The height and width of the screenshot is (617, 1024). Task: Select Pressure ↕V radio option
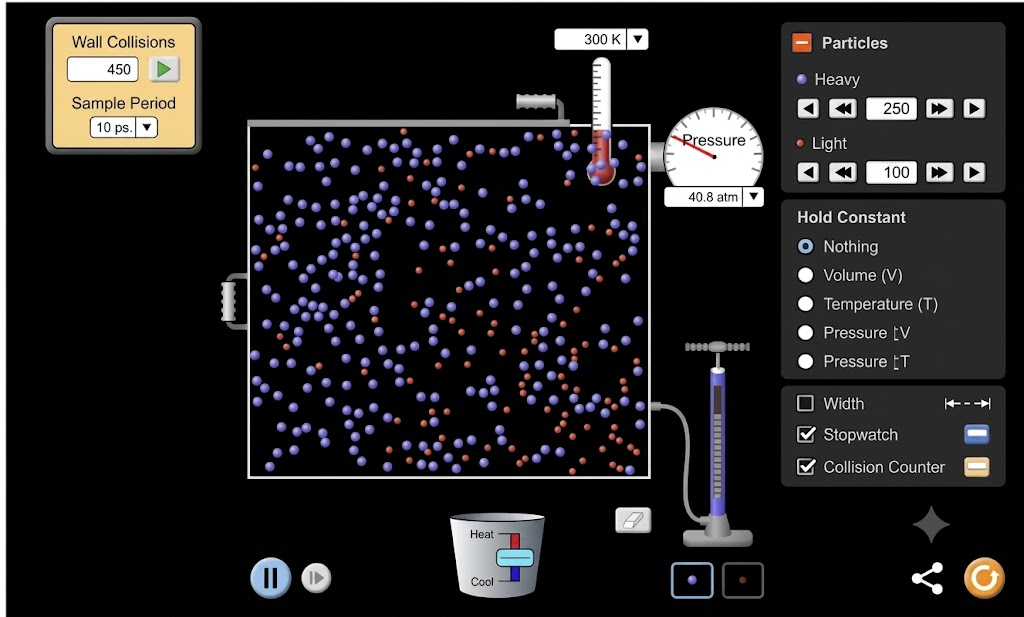[805, 332]
